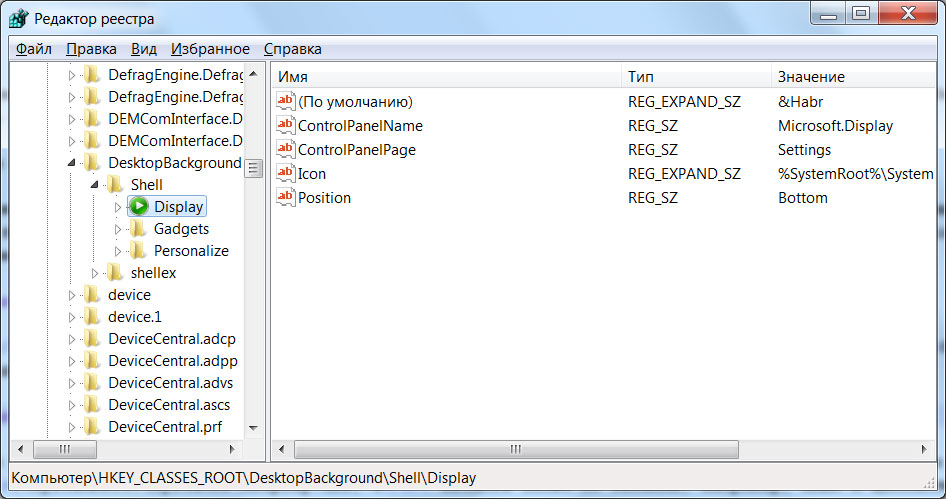Open the Файл menu
946x499 pixels.
click(34, 49)
